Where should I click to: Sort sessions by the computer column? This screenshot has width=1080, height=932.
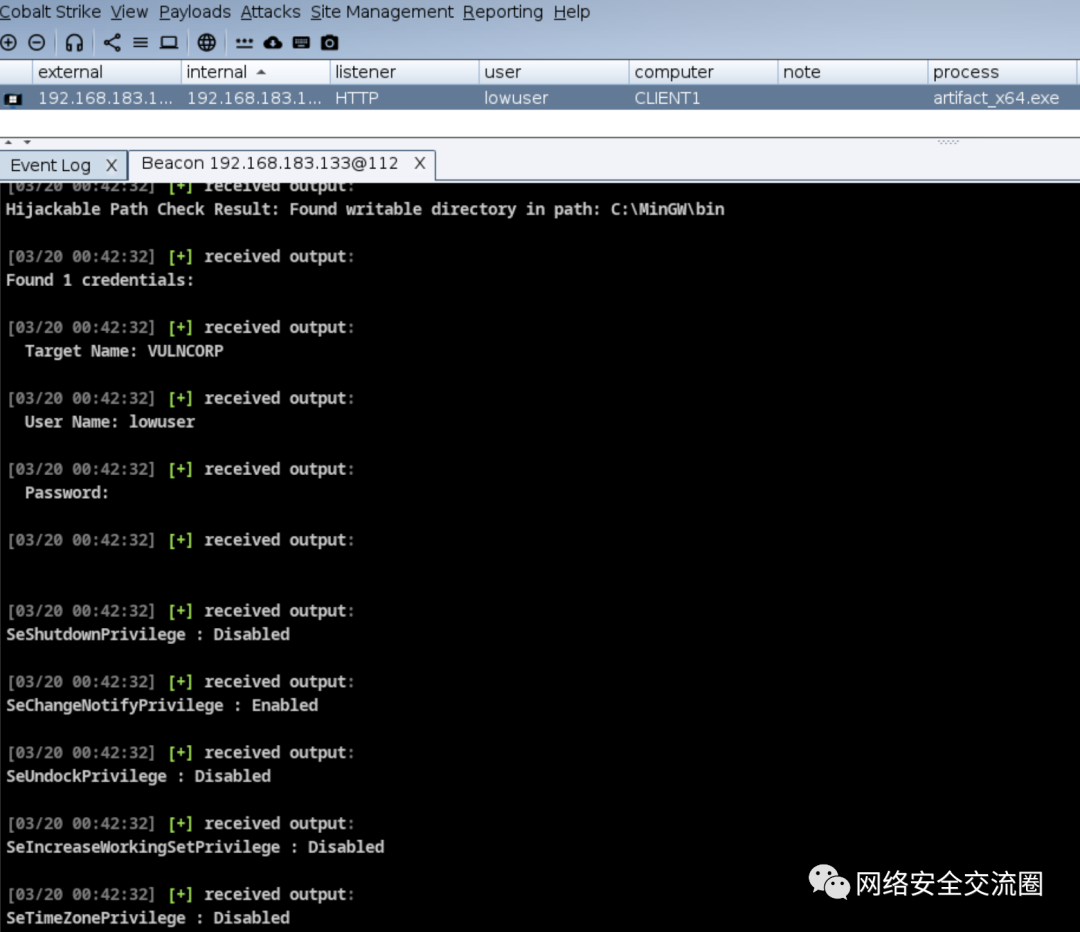703,72
